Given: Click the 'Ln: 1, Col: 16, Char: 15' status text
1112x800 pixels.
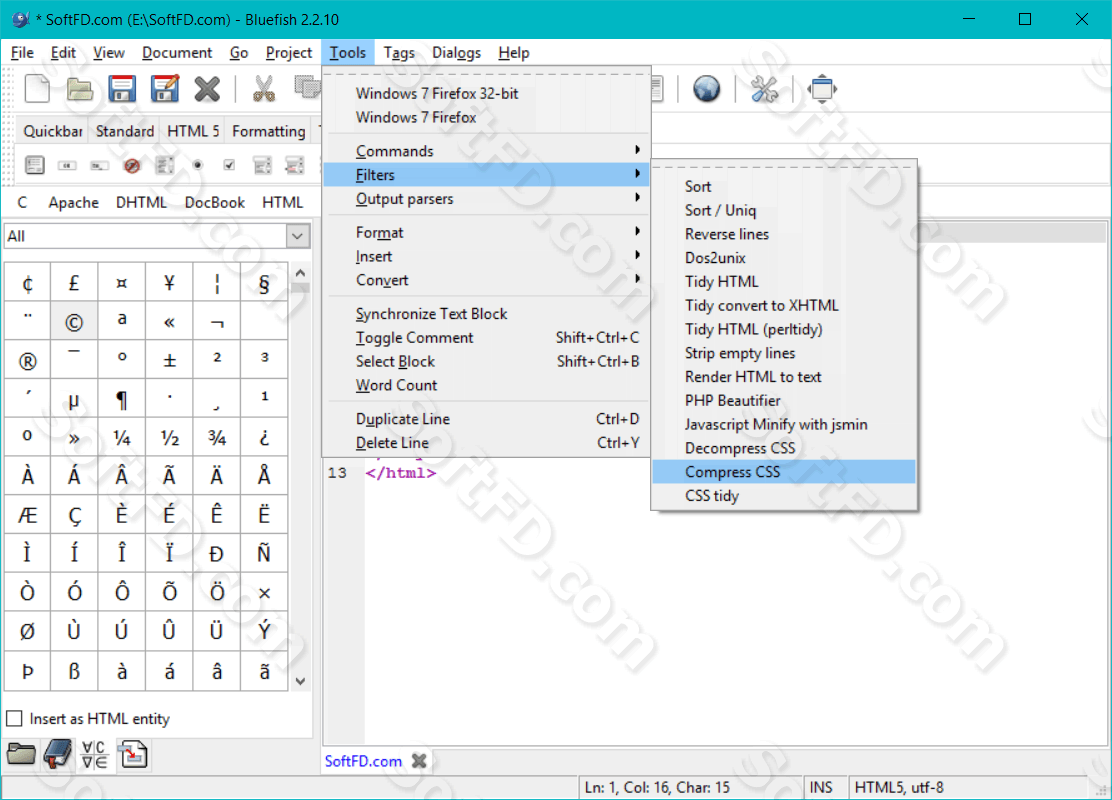Looking at the screenshot, I should click(x=657, y=787).
